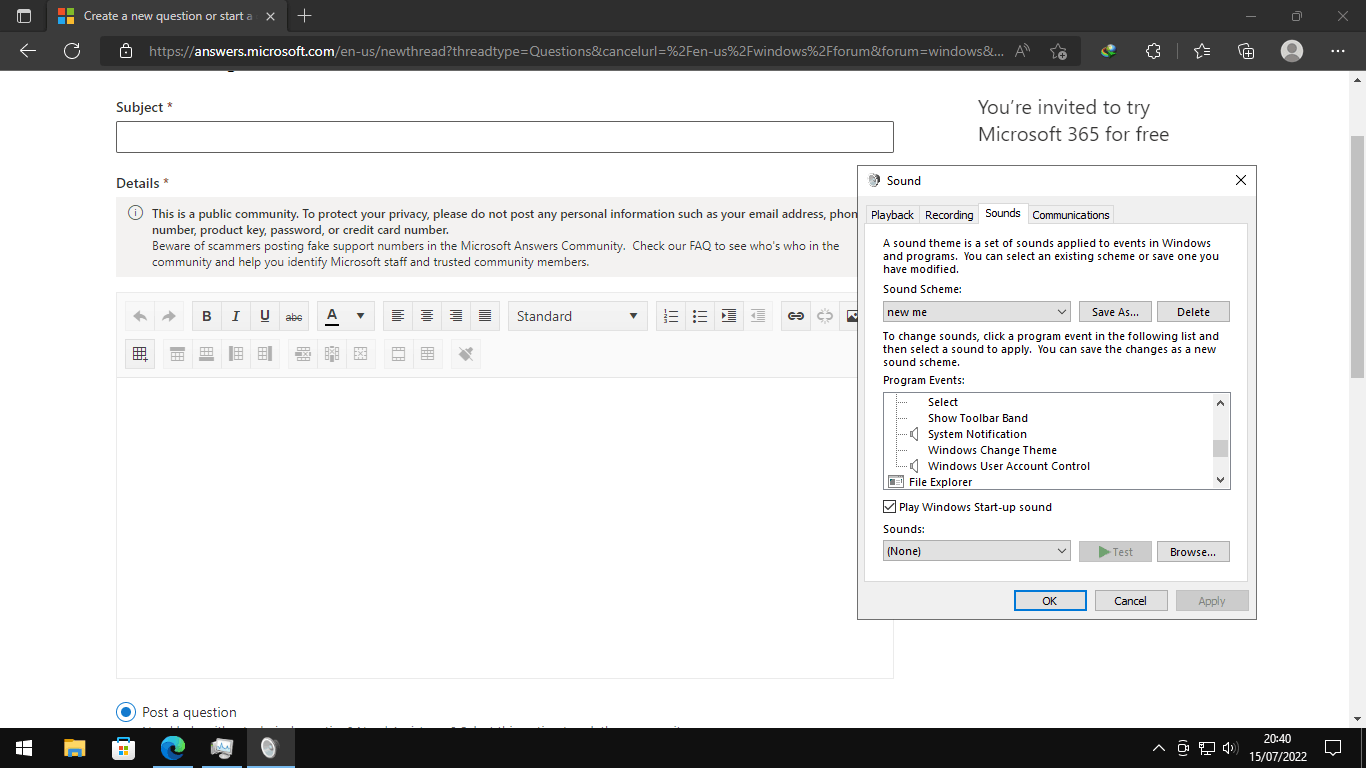Select the Post a question radio button
Image resolution: width=1366 pixels, height=768 pixels.
[124, 711]
